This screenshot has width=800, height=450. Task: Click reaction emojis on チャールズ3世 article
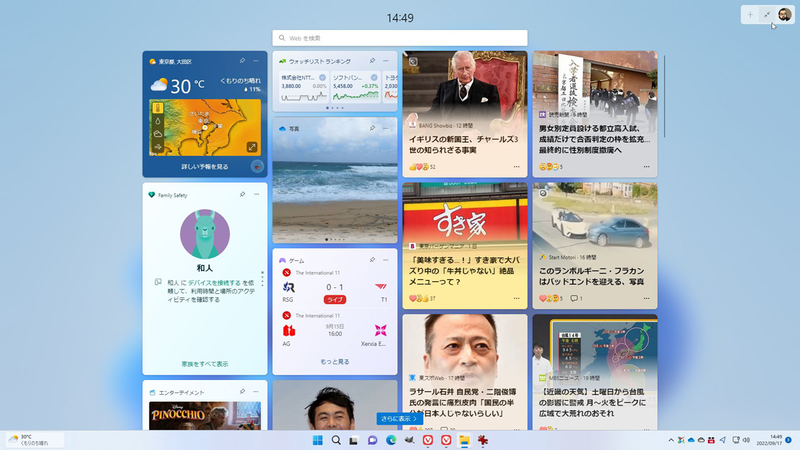[x=421, y=167]
